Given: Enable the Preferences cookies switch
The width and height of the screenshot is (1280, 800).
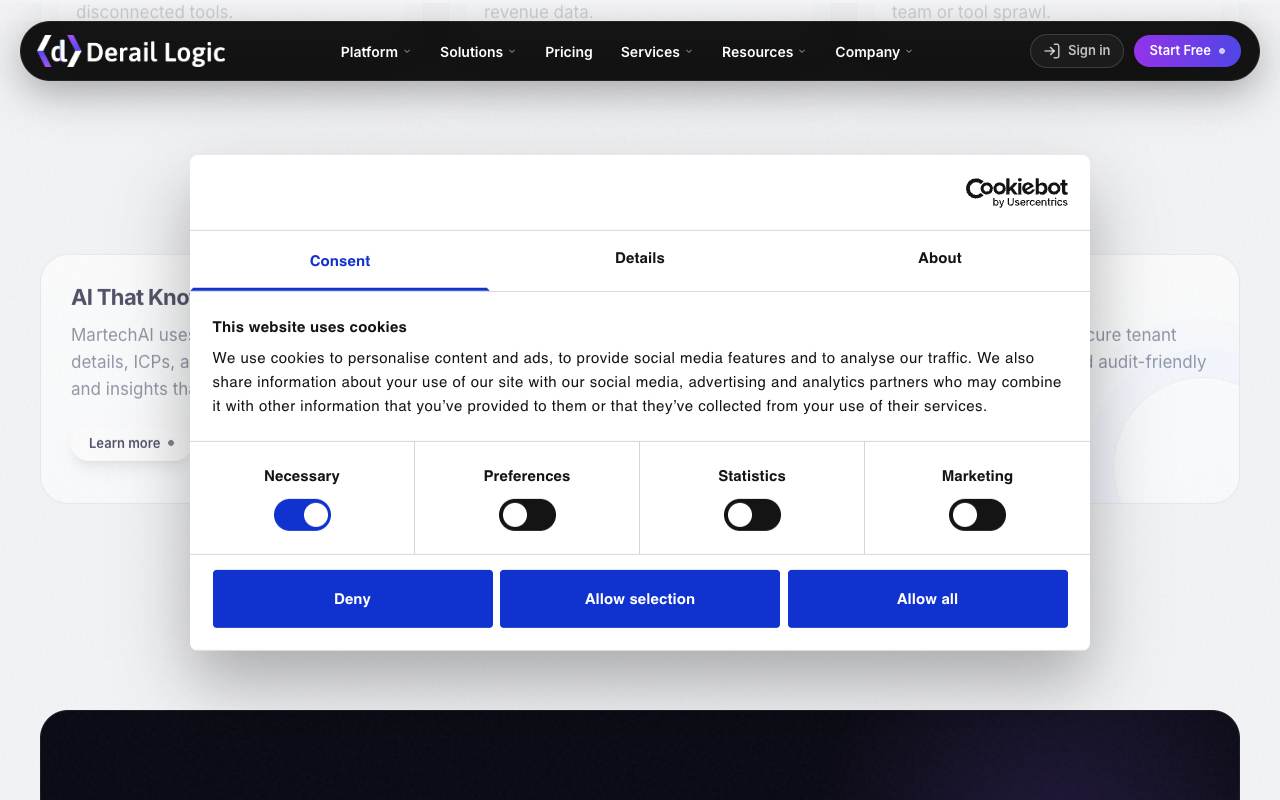Looking at the screenshot, I should point(527,515).
